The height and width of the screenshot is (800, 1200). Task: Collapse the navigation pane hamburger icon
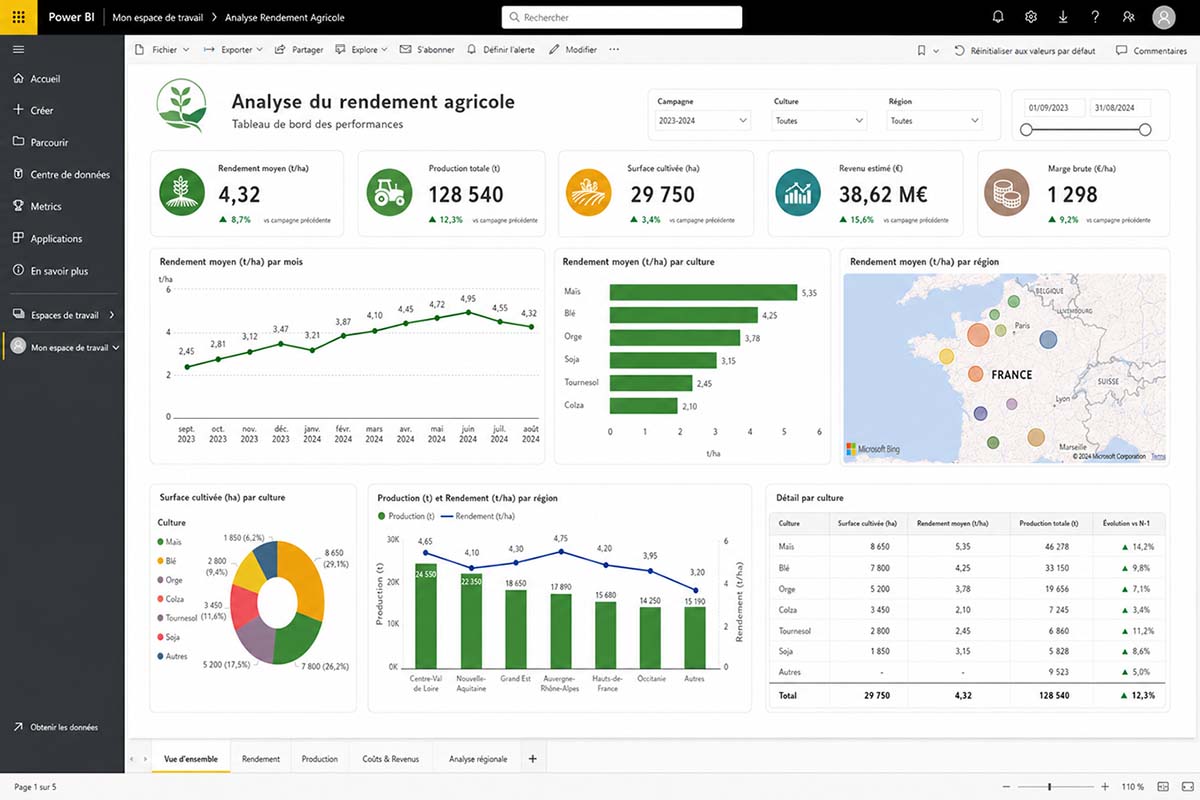[19, 49]
